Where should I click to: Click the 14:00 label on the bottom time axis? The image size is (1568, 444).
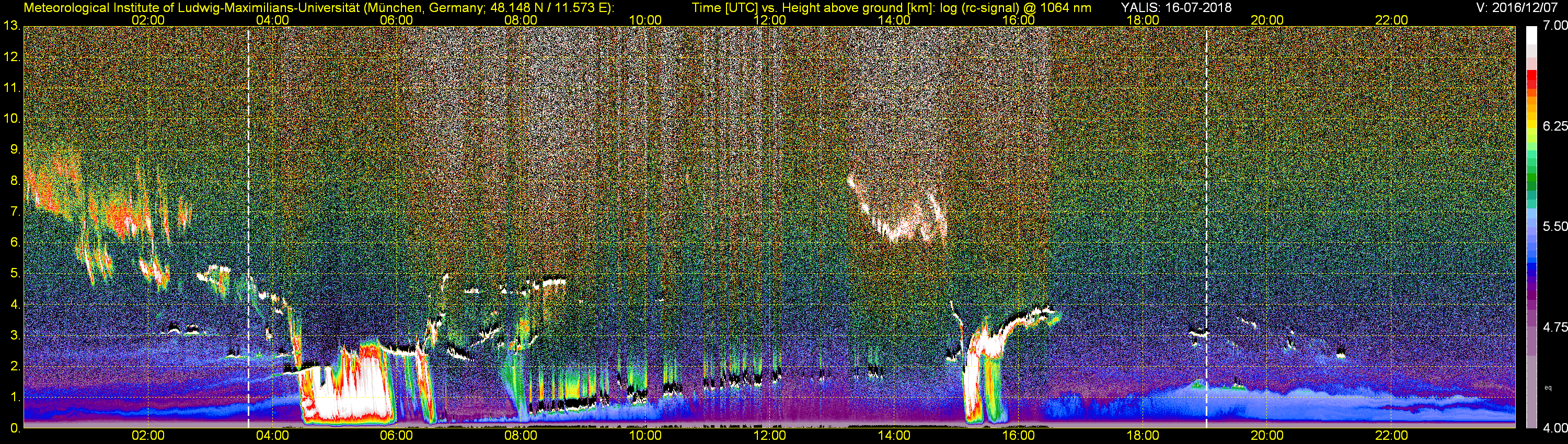pos(894,436)
